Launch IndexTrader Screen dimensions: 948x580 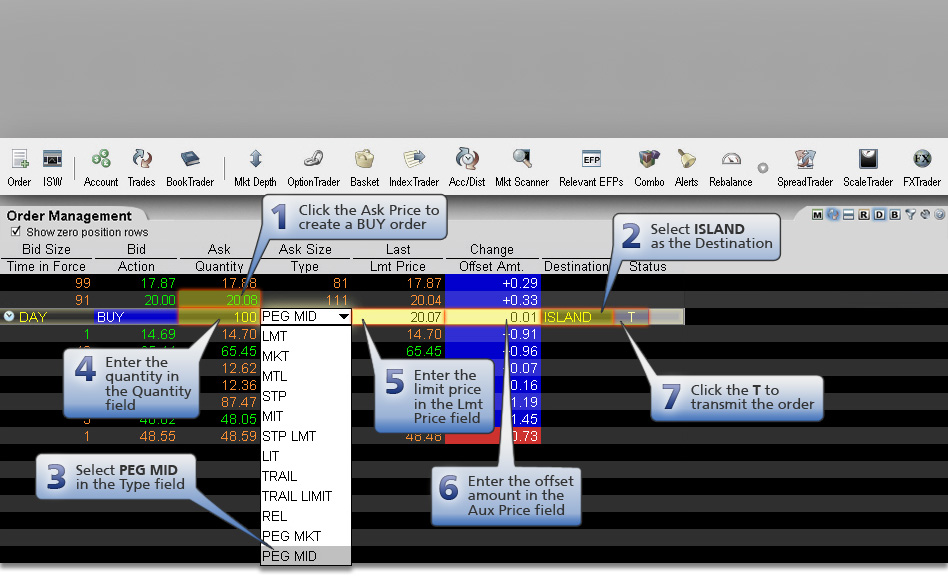click(x=414, y=168)
